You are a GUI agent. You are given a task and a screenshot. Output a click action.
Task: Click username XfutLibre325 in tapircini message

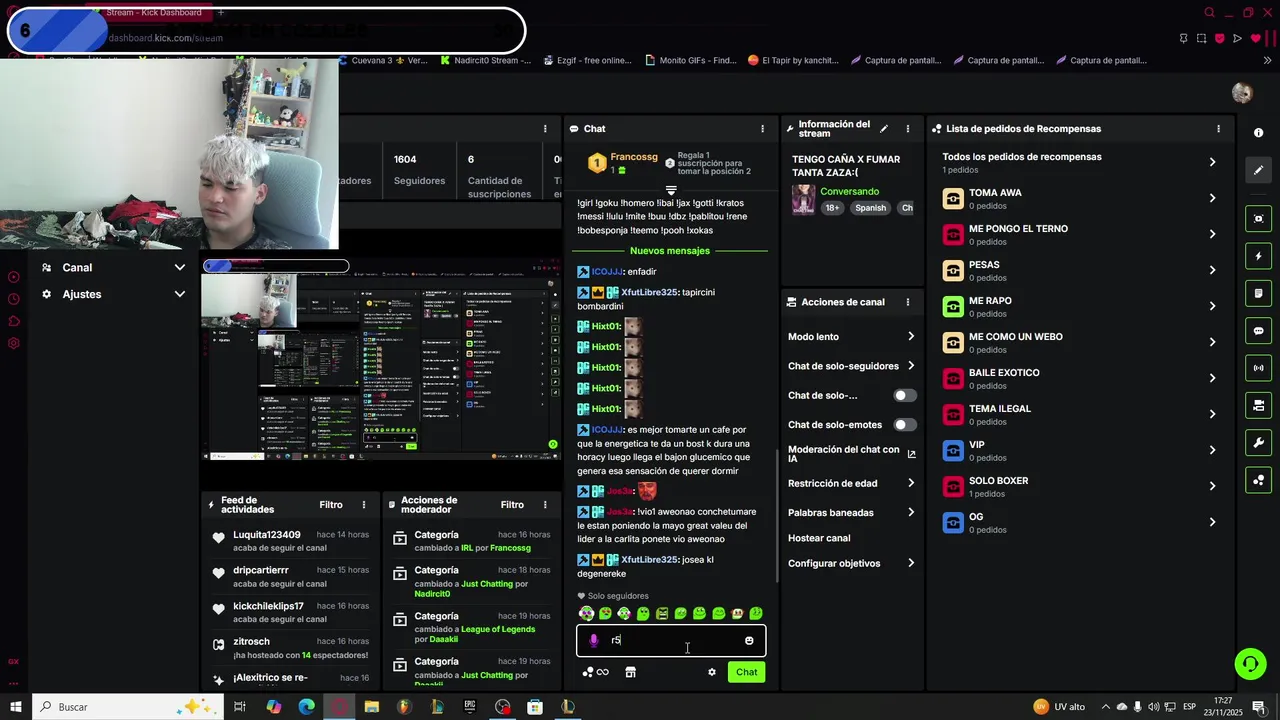pyautogui.click(x=649, y=292)
